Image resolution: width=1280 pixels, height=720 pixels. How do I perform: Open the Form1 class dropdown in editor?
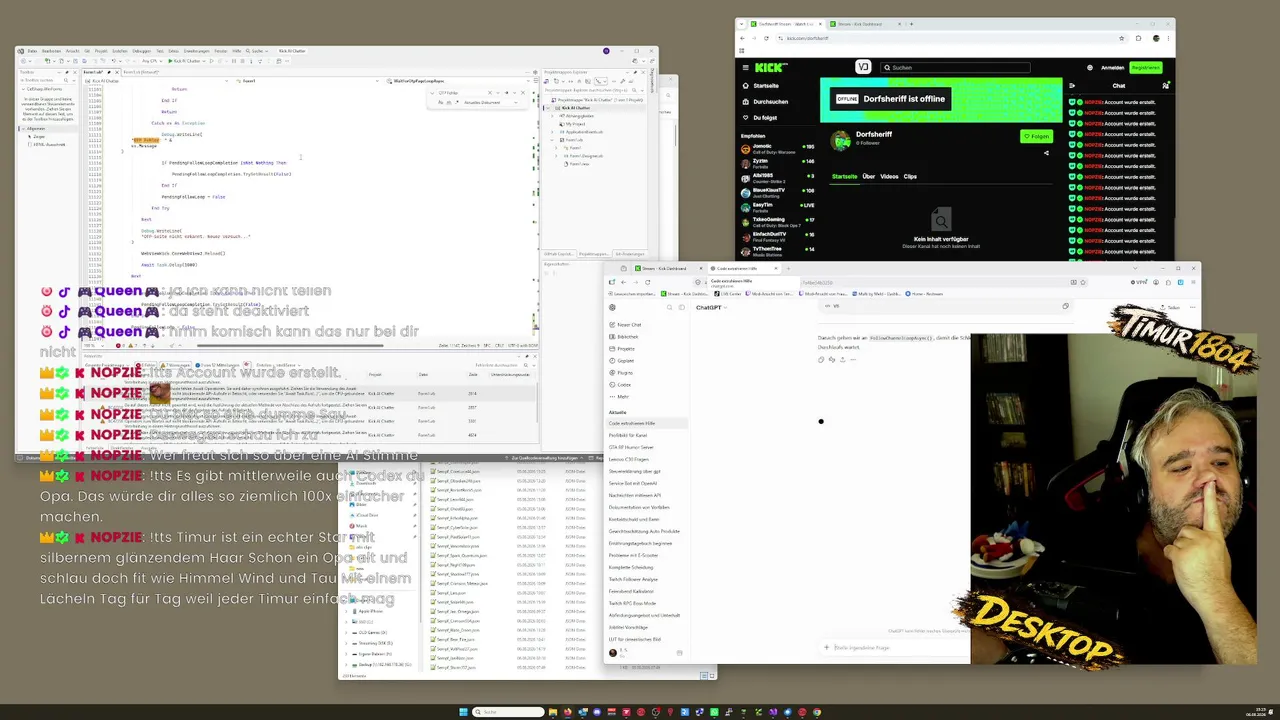tap(310, 81)
